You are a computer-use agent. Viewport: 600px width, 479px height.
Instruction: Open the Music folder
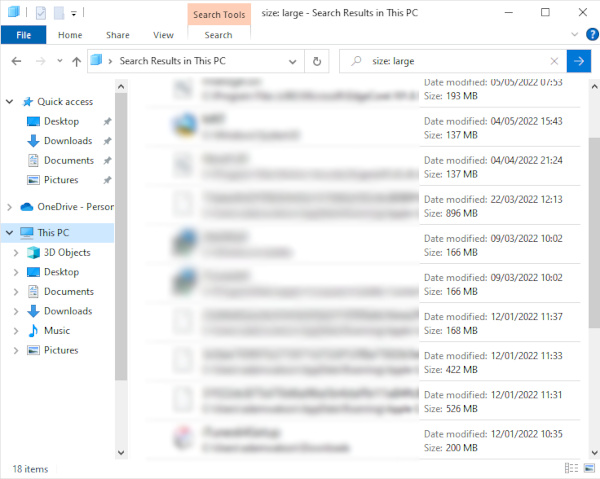[x=57, y=331]
